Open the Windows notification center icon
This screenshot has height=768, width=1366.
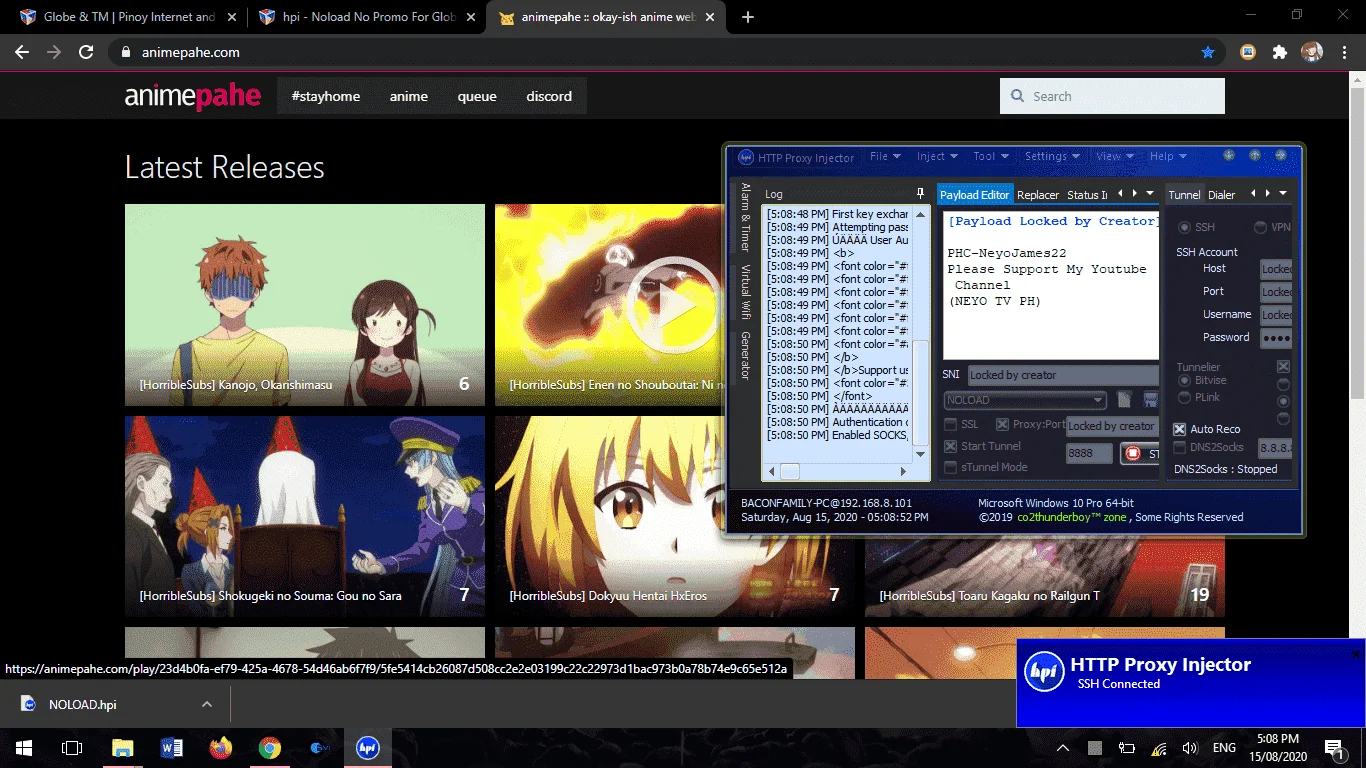tap(1334, 748)
